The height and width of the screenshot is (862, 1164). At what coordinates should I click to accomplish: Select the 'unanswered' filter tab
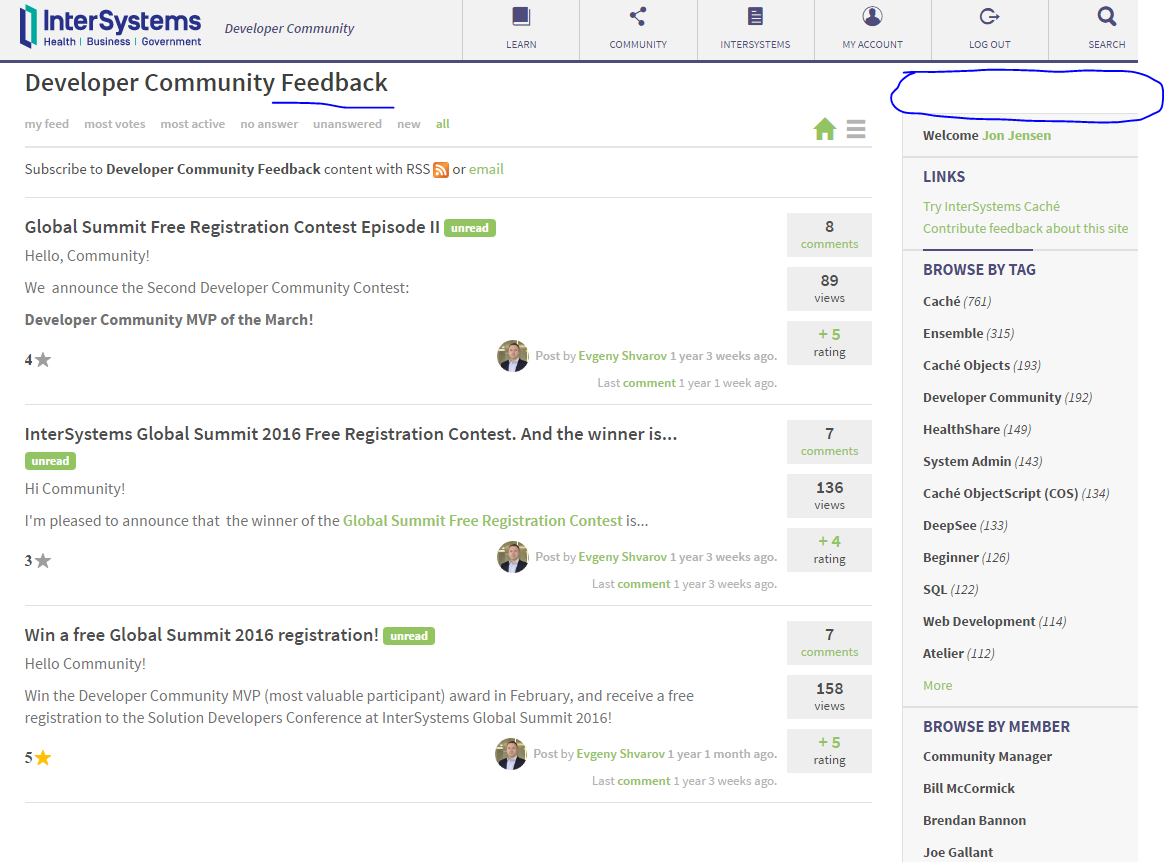pos(347,124)
